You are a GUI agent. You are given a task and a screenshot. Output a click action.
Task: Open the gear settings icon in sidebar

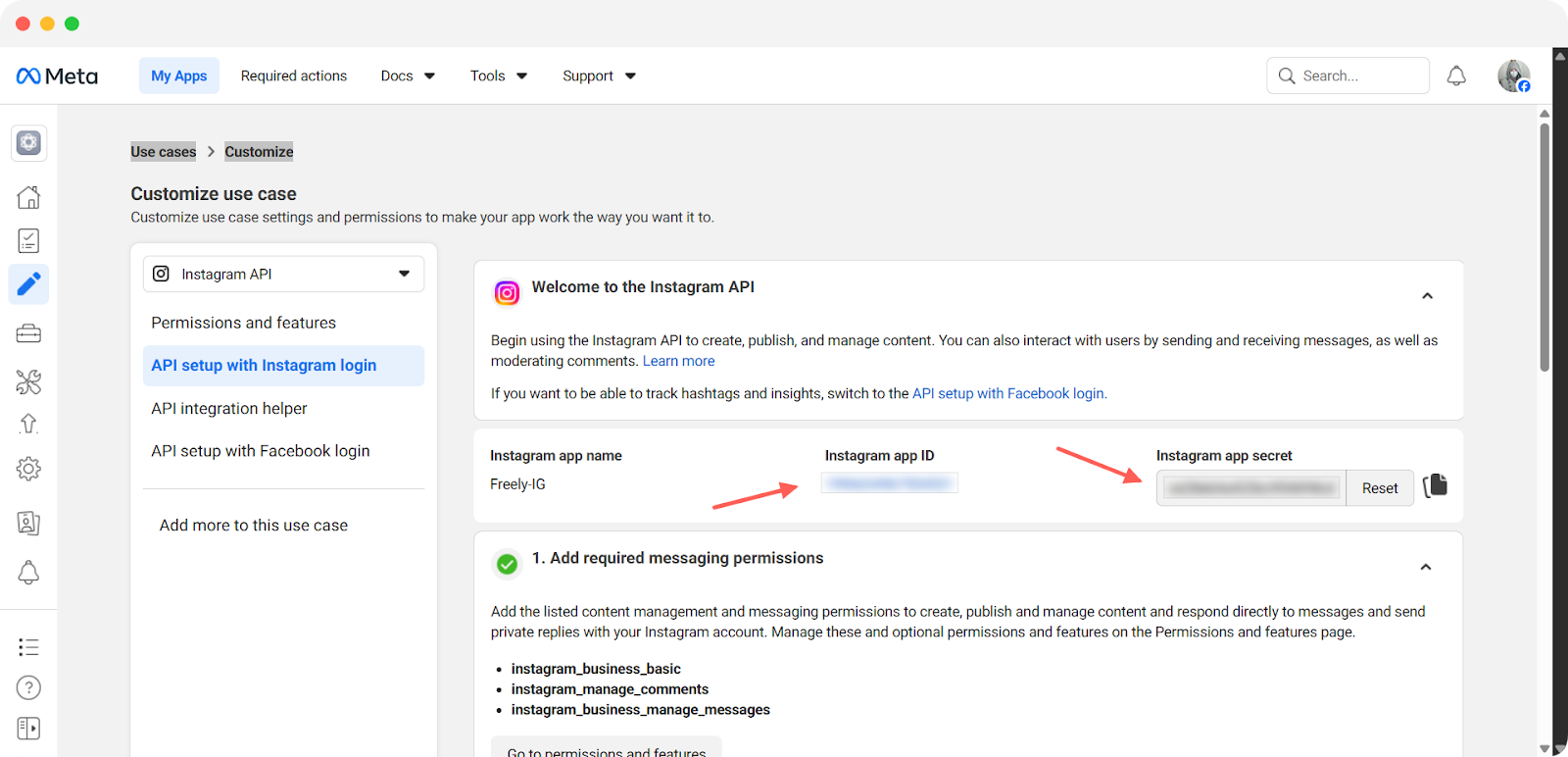click(28, 469)
